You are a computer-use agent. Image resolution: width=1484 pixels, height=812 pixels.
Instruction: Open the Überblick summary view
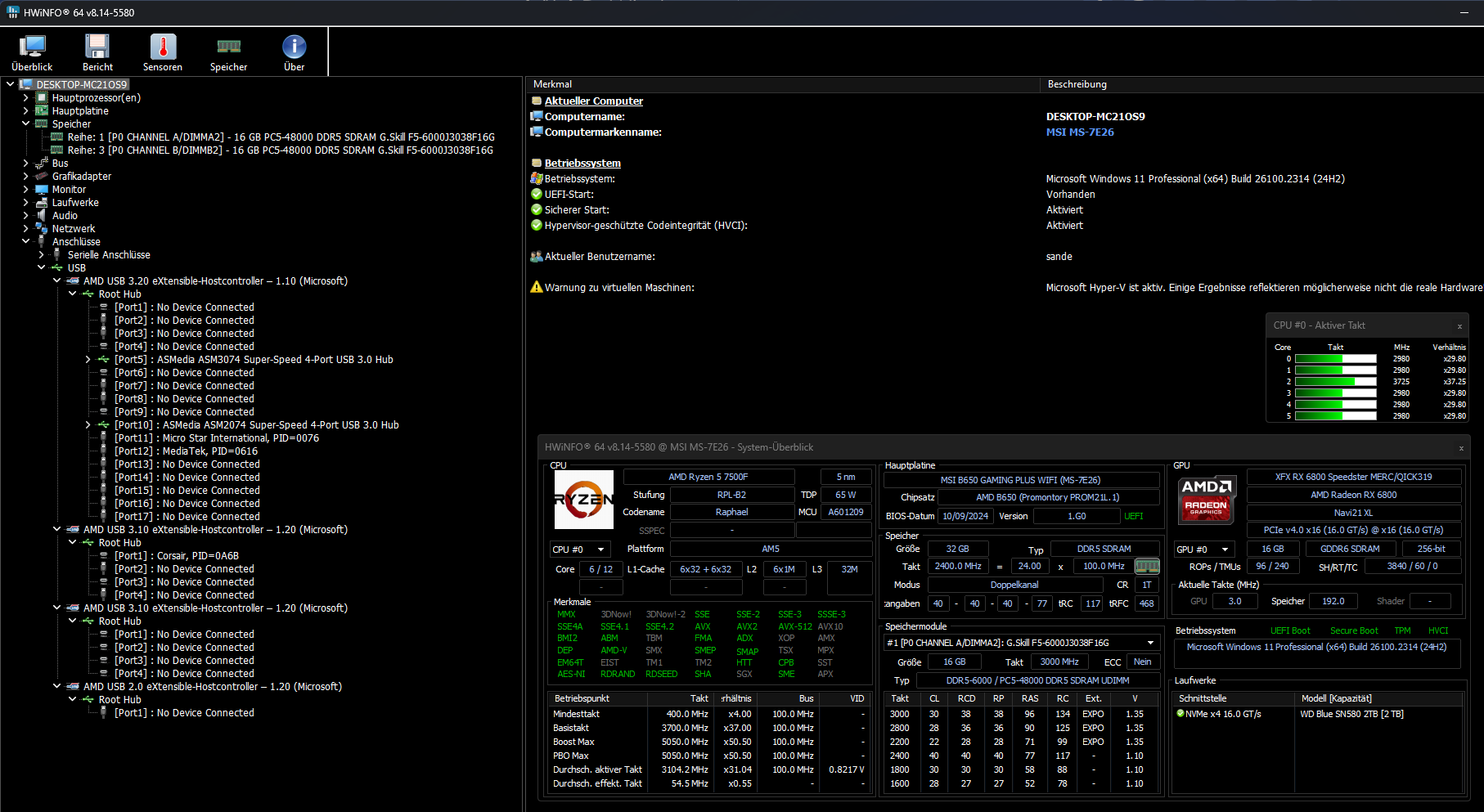32,52
